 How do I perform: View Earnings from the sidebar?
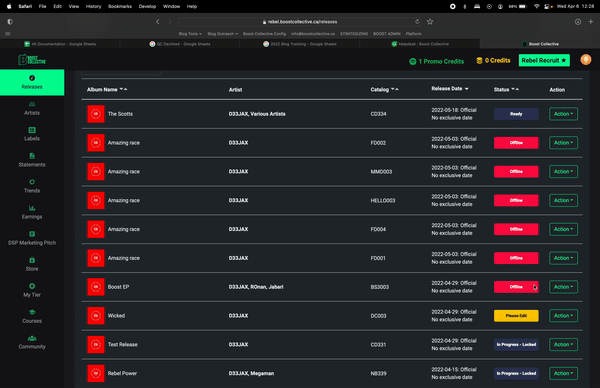pos(32,212)
